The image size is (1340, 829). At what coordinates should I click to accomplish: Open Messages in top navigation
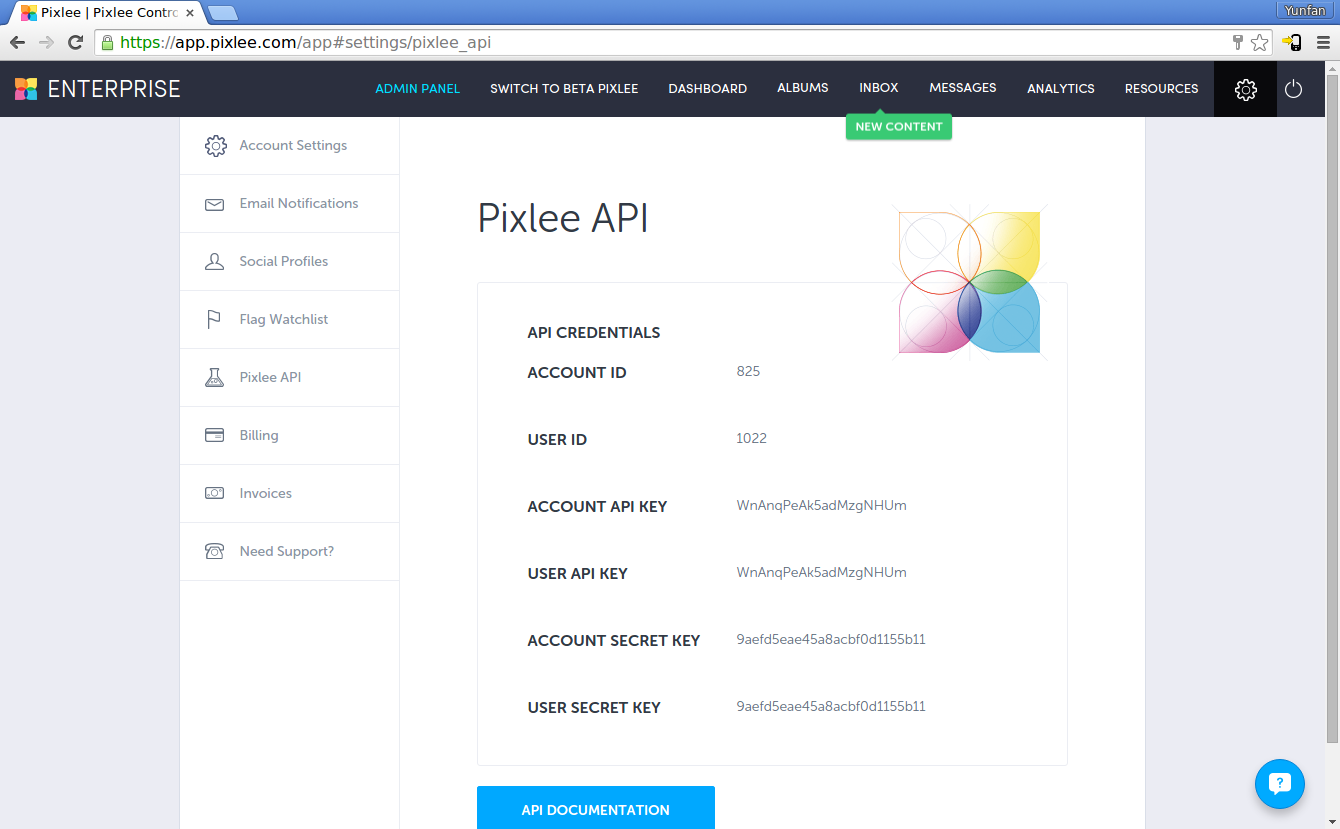(x=963, y=88)
